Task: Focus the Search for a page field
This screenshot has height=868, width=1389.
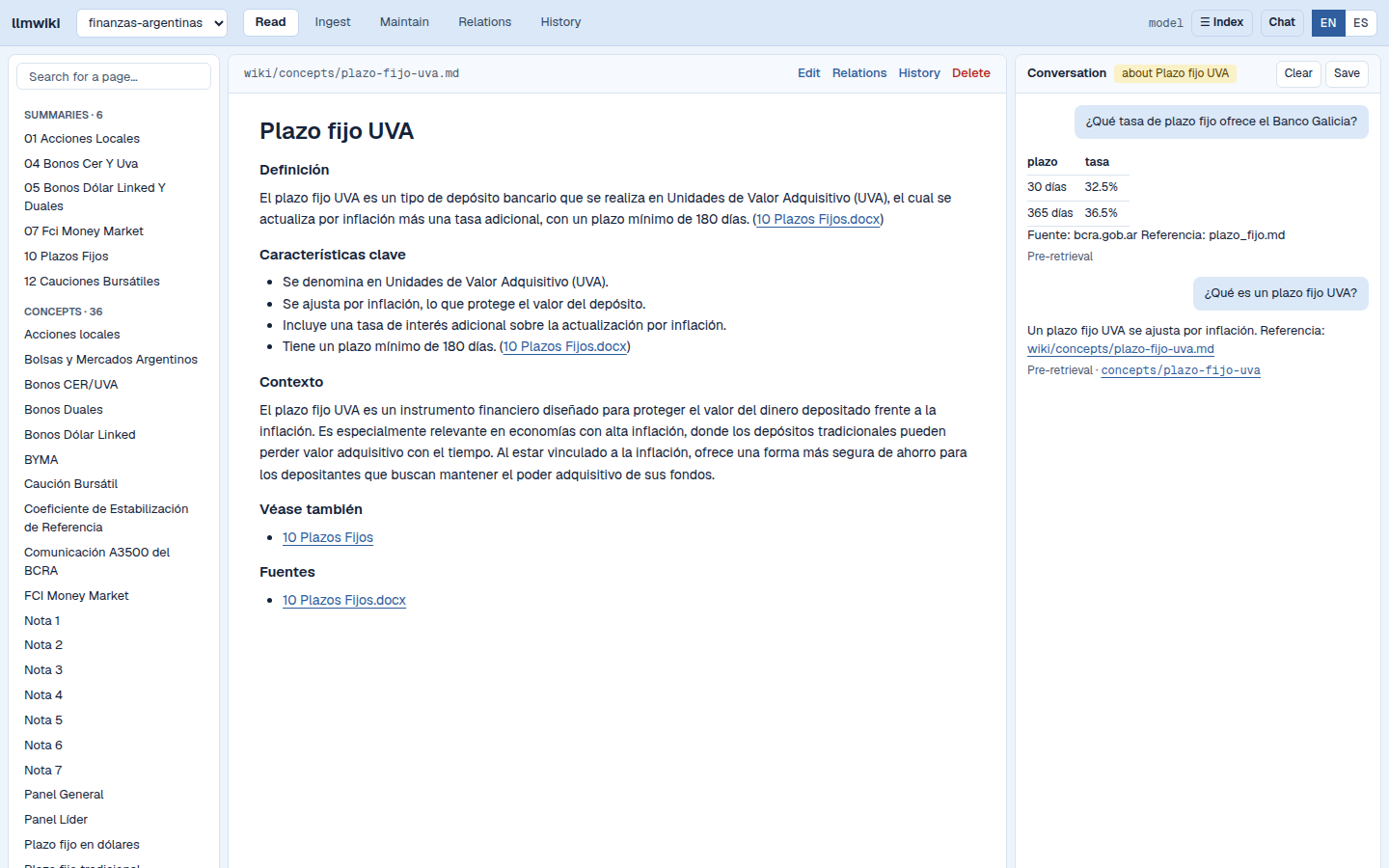Action: coord(114,76)
